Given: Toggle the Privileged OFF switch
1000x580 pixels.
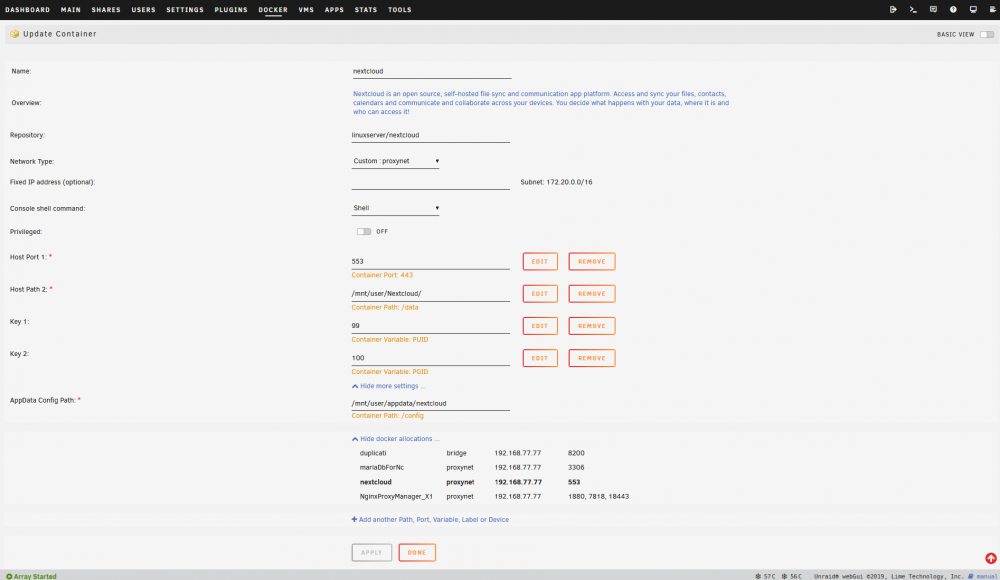Looking at the screenshot, I should pyautogui.click(x=364, y=232).
